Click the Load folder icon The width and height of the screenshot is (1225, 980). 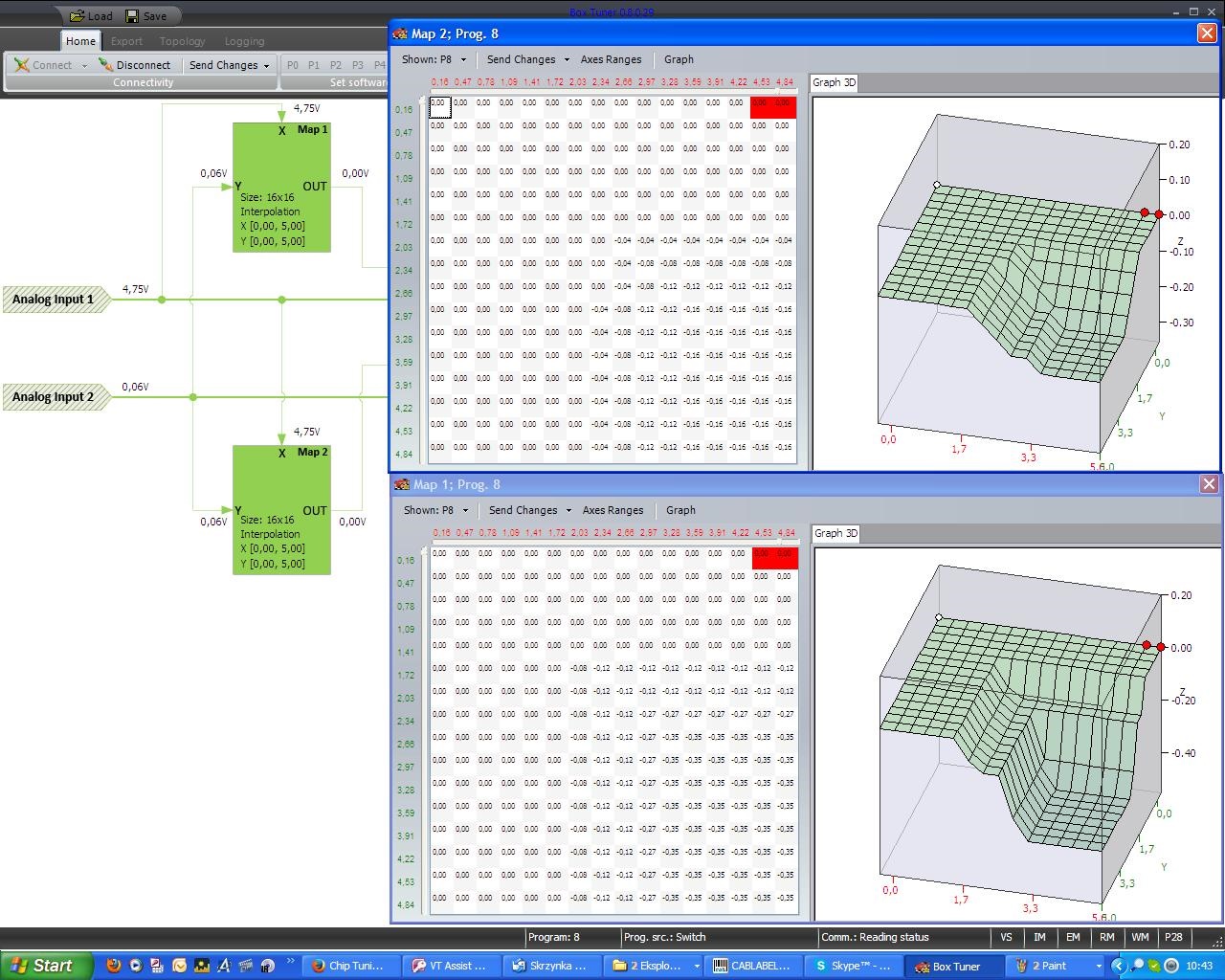coord(78,16)
